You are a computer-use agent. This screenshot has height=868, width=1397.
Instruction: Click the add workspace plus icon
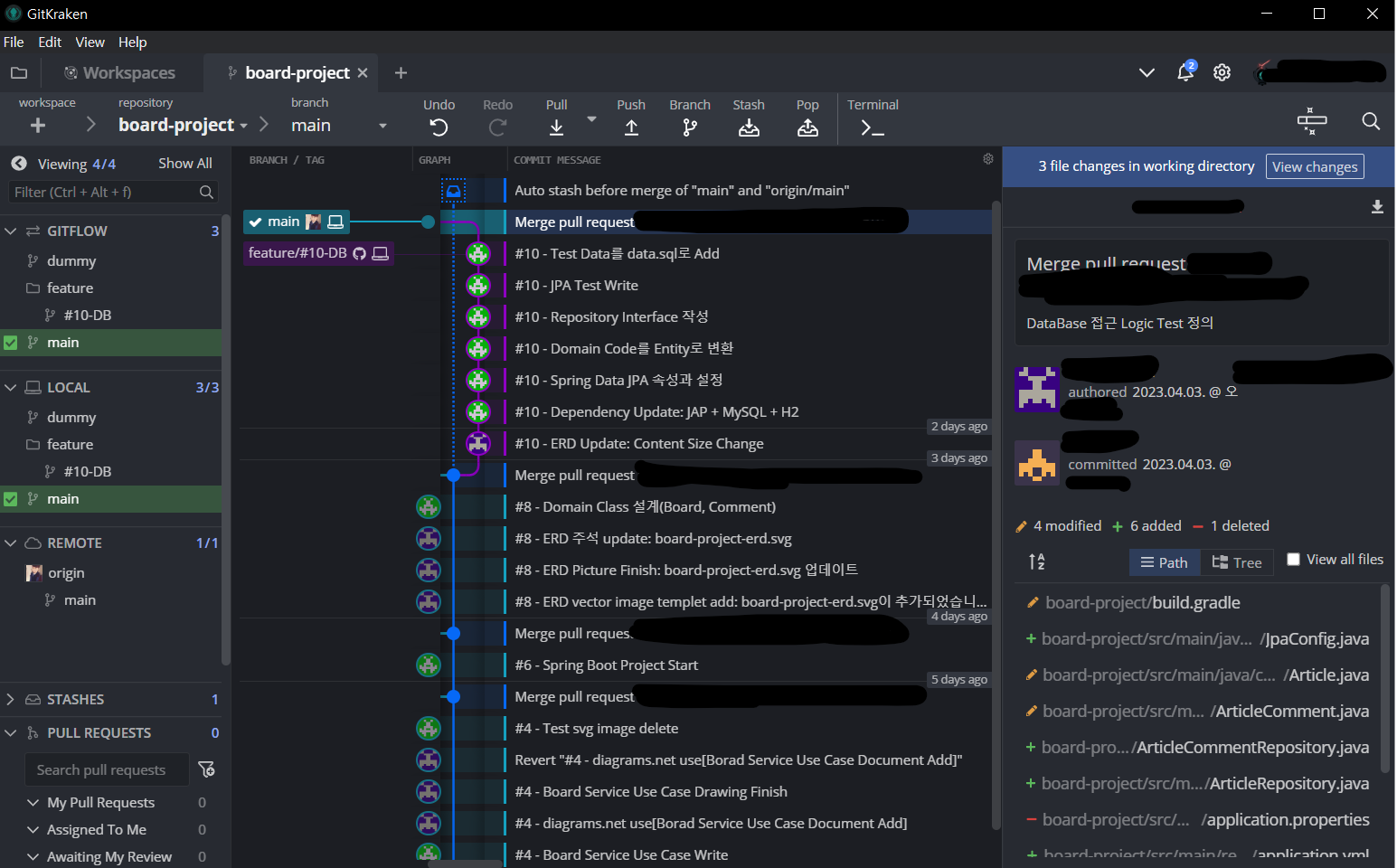(38, 125)
